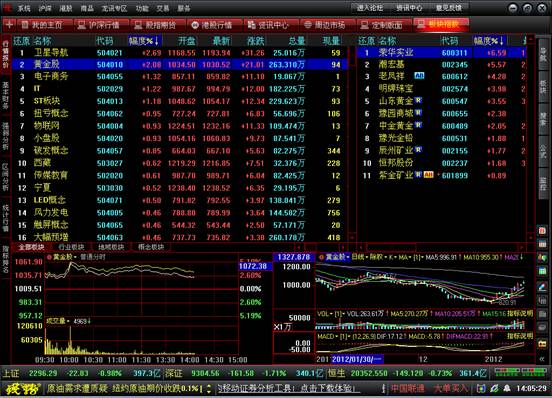Click the 意见反馈 button
552x398 pixels.
(448, 8)
